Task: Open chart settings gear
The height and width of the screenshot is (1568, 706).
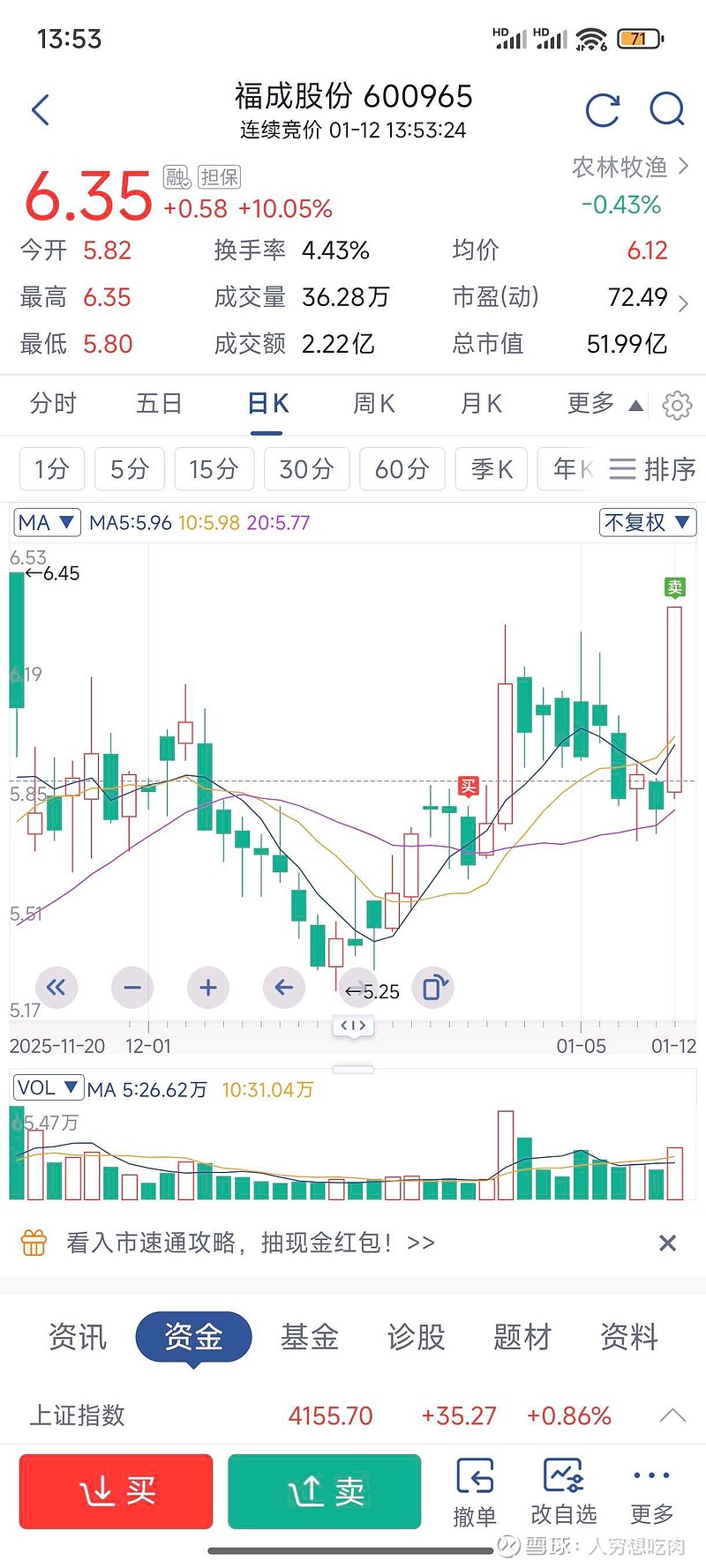Action: tap(677, 405)
